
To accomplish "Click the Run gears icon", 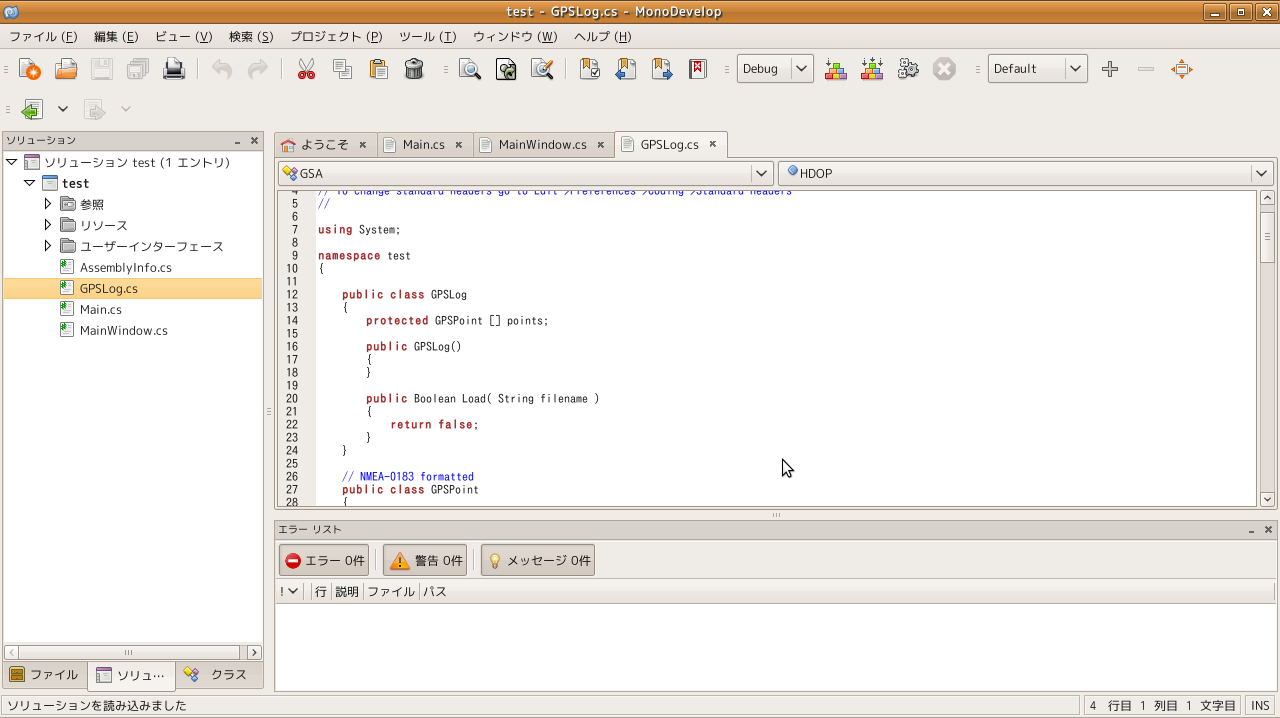I will click(x=908, y=69).
